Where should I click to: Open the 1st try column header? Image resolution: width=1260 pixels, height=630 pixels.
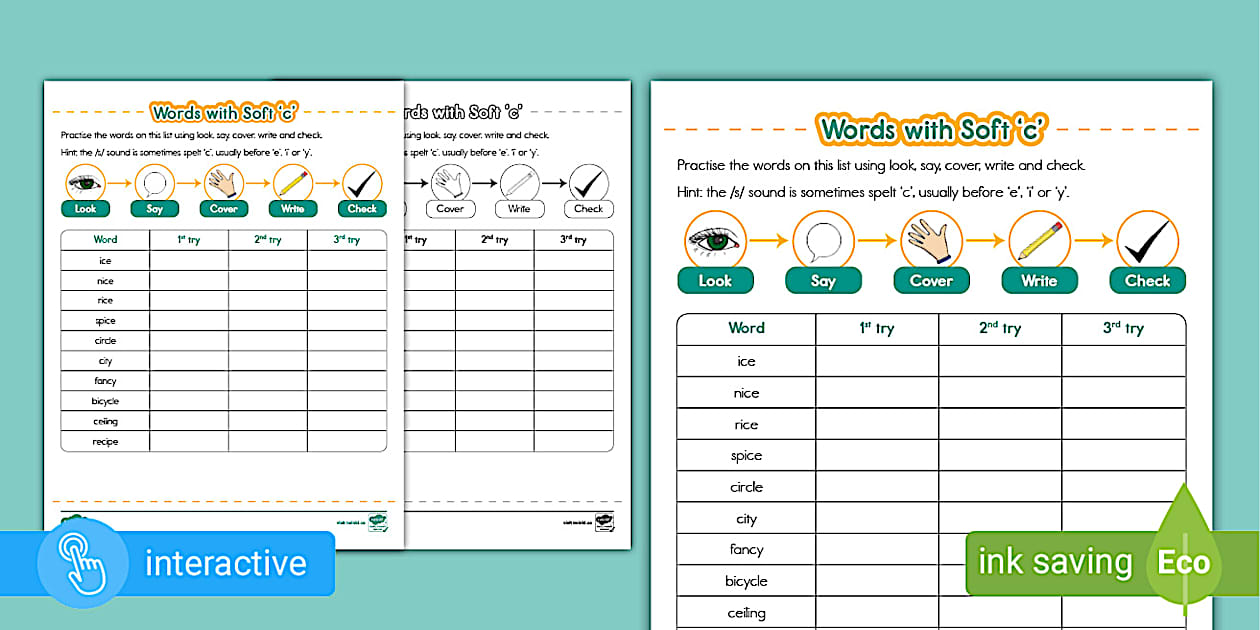(876, 328)
